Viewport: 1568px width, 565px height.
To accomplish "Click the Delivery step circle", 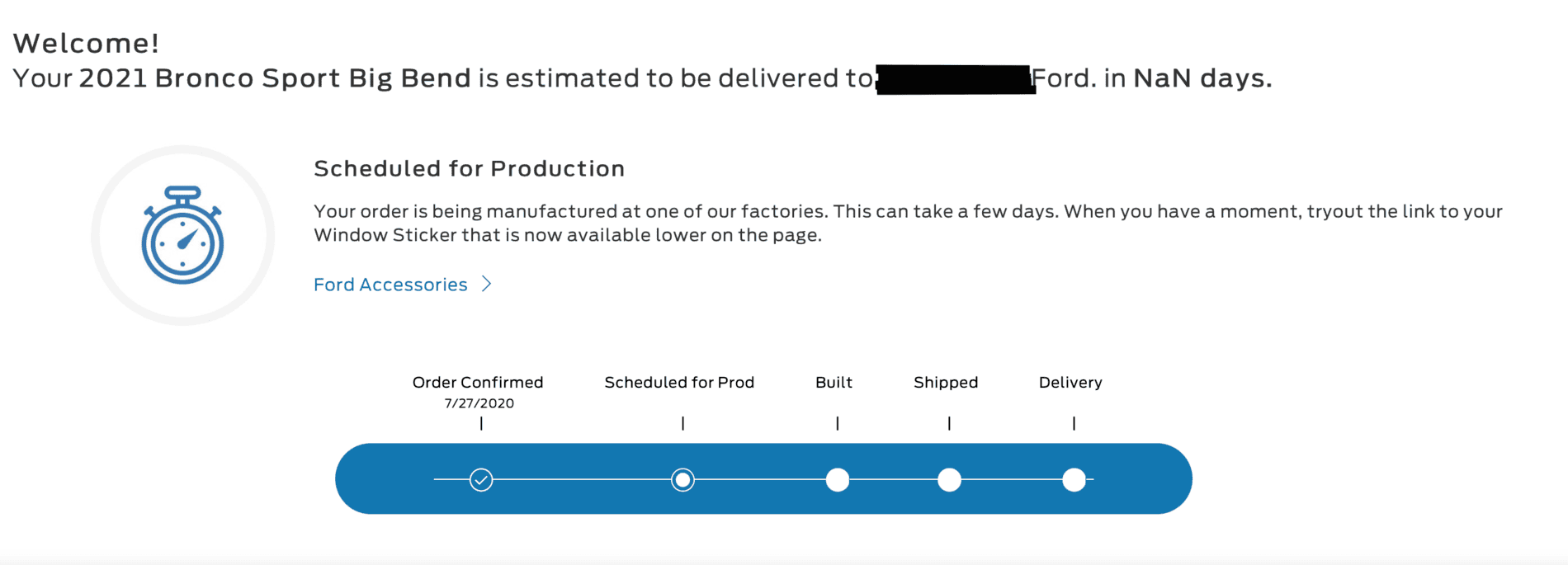I will pyautogui.click(x=1074, y=479).
